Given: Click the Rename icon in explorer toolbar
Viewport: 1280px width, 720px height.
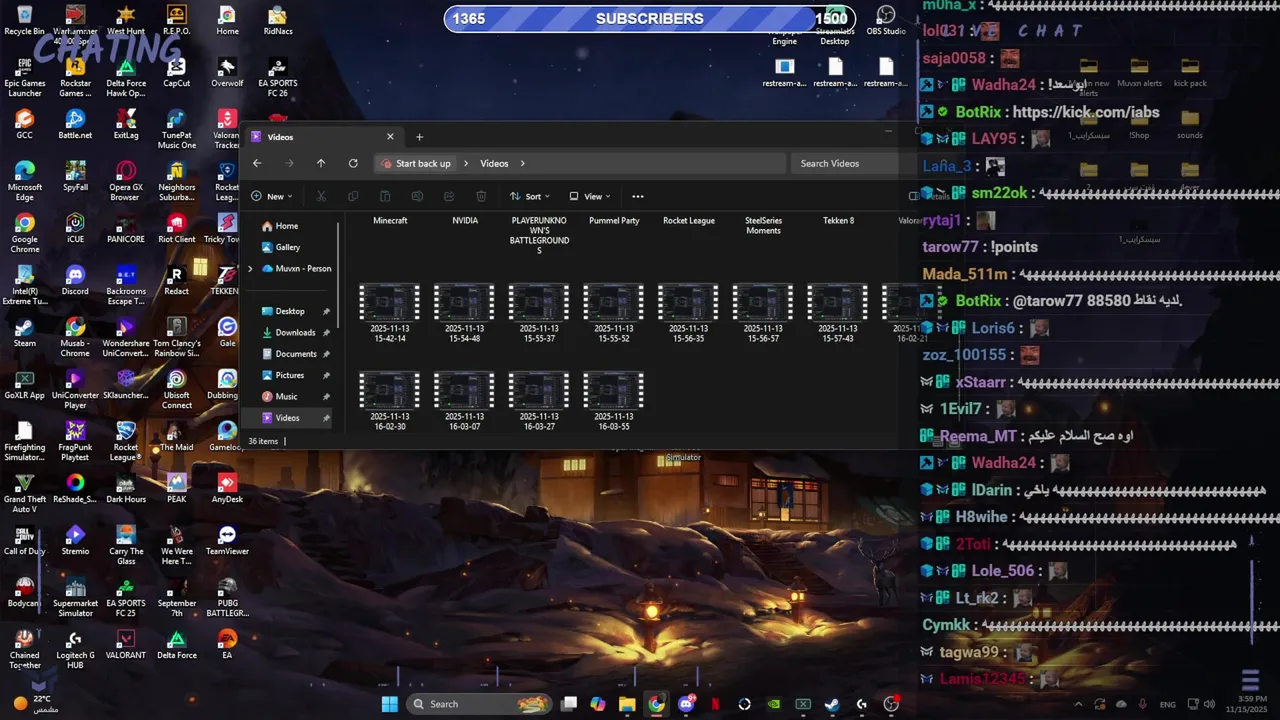Looking at the screenshot, I should point(417,196).
